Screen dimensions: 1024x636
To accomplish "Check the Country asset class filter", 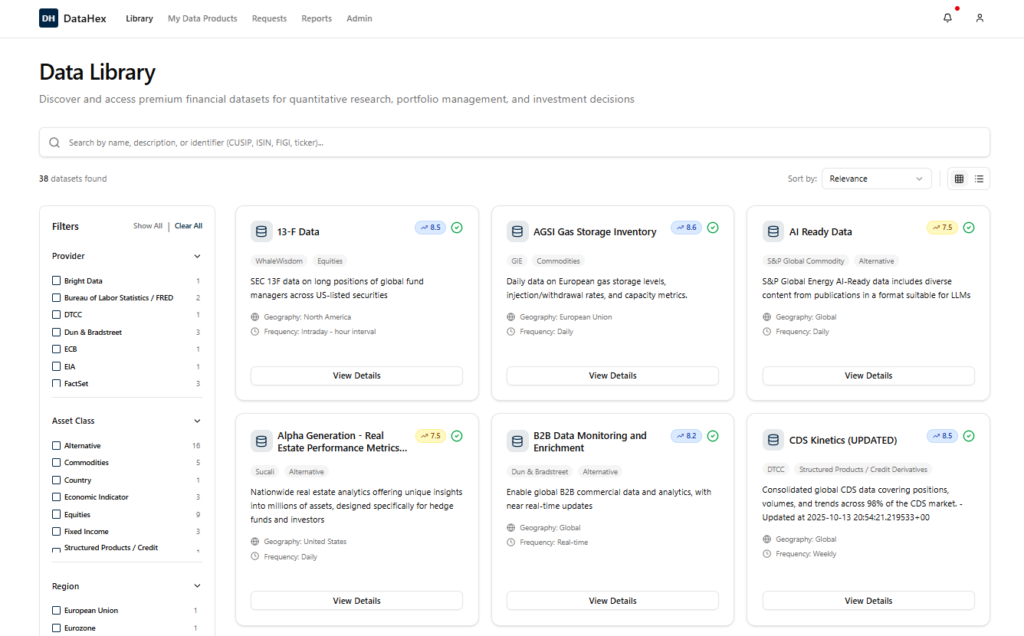I will click(x=56, y=480).
